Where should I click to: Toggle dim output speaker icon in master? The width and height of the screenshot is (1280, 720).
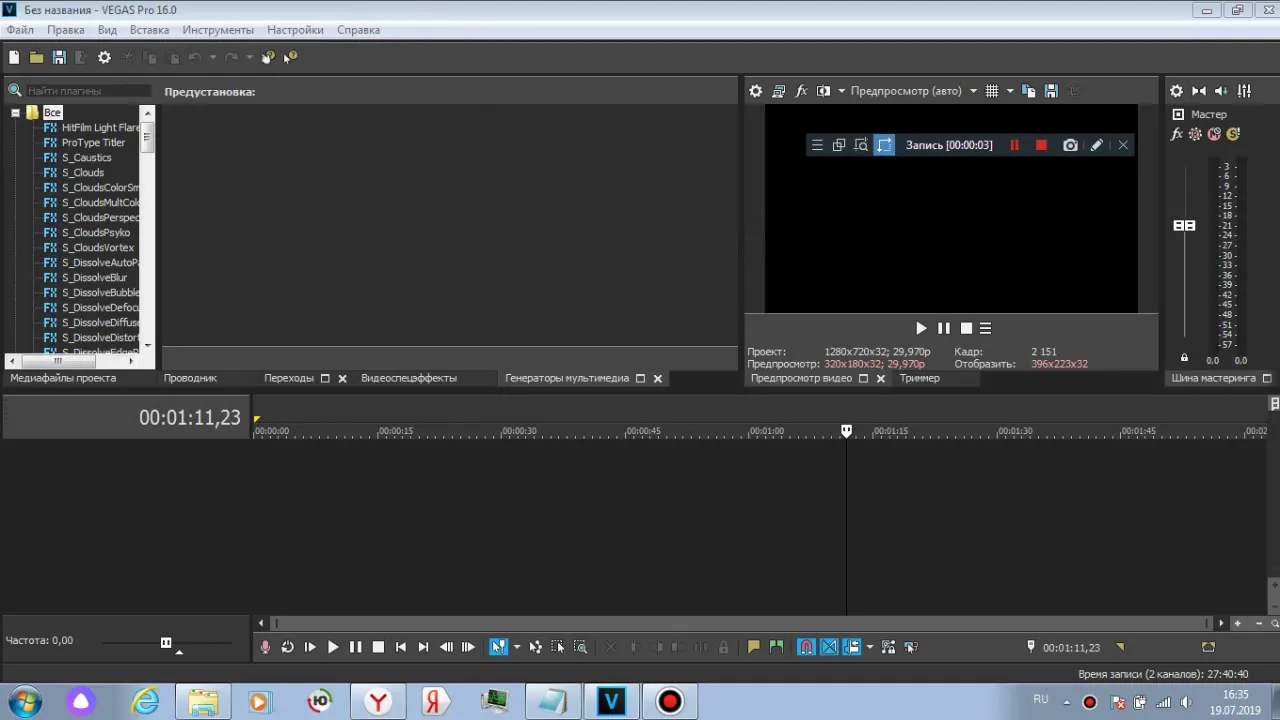1221,91
